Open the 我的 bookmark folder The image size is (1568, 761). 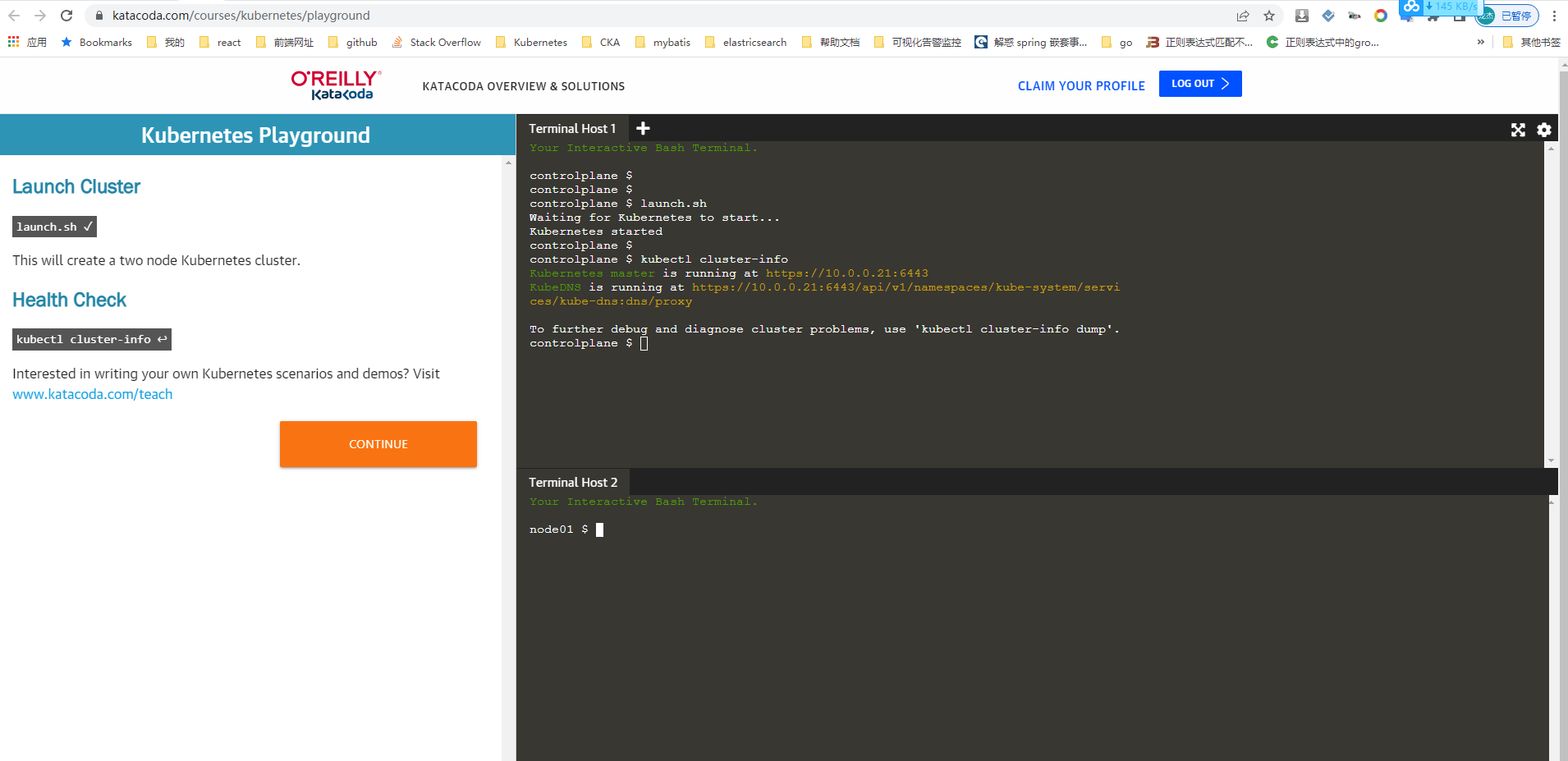(166, 42)
